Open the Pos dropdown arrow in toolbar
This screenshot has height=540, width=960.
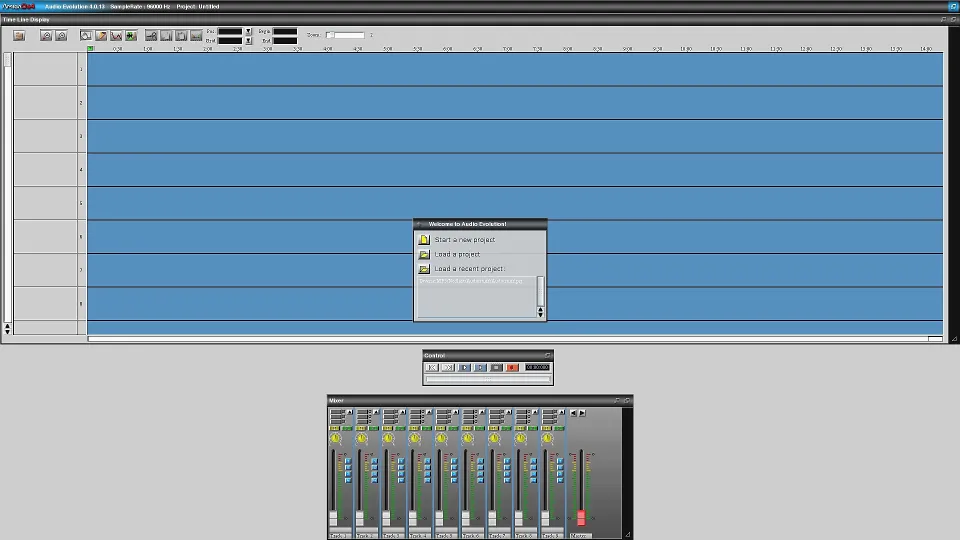click(x=248, y=32)
